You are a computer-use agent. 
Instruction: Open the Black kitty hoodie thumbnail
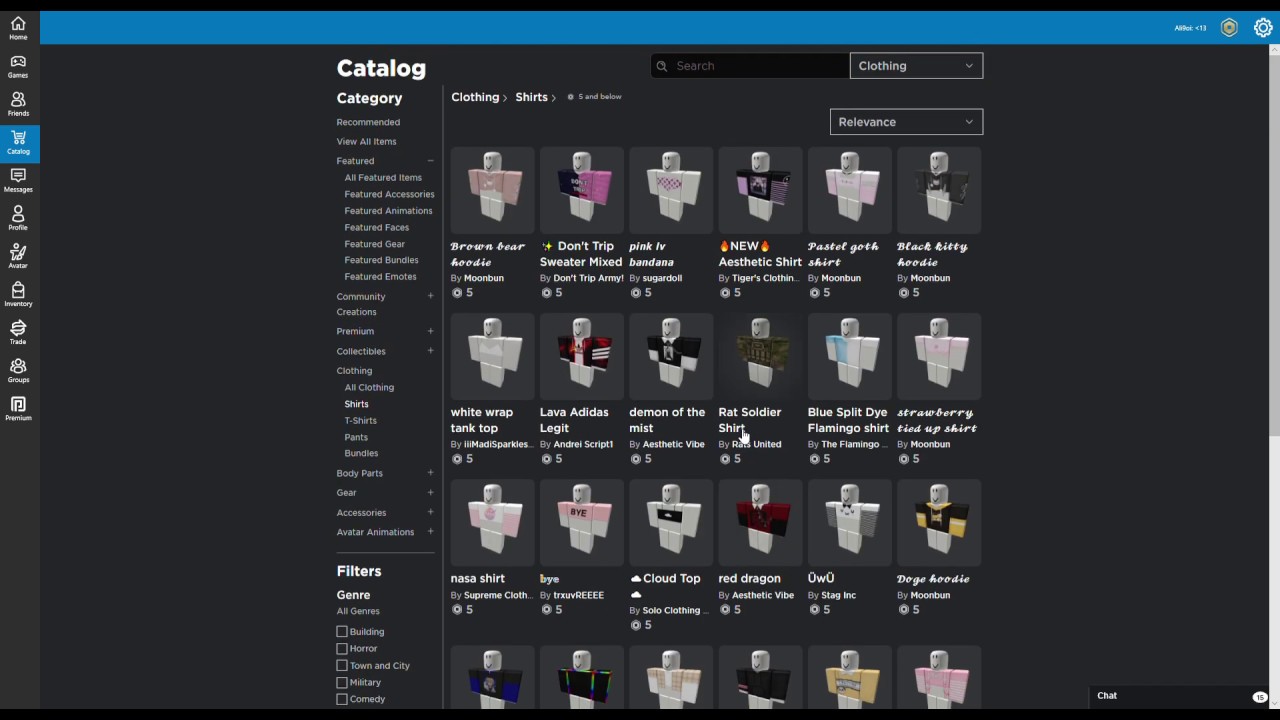pos(939,190)
